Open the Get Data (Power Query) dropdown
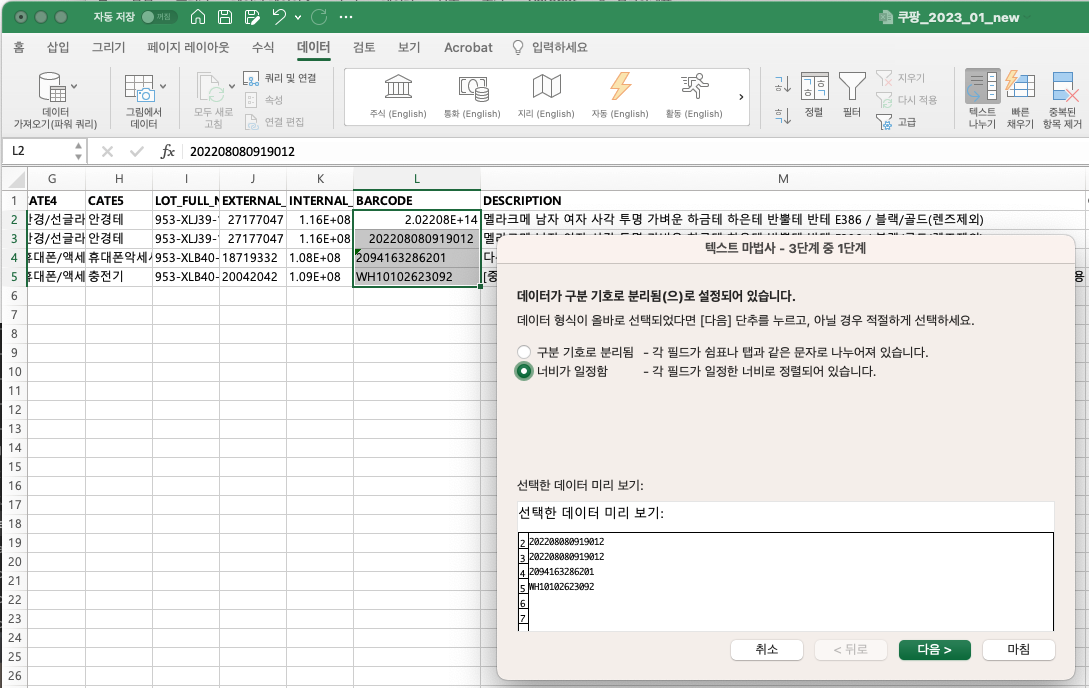The width and height of the screenshot is (1089, 688). tap(74, 86)
